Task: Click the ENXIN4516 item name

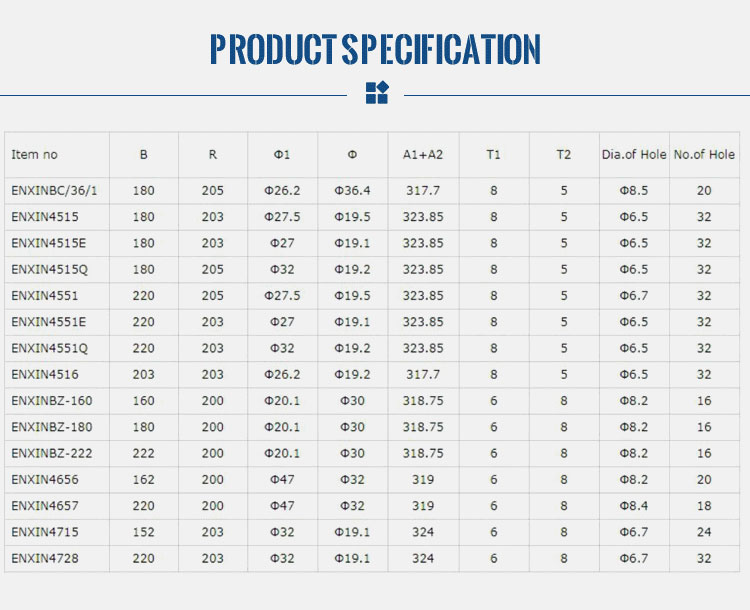Action: [x=45, y=374]
